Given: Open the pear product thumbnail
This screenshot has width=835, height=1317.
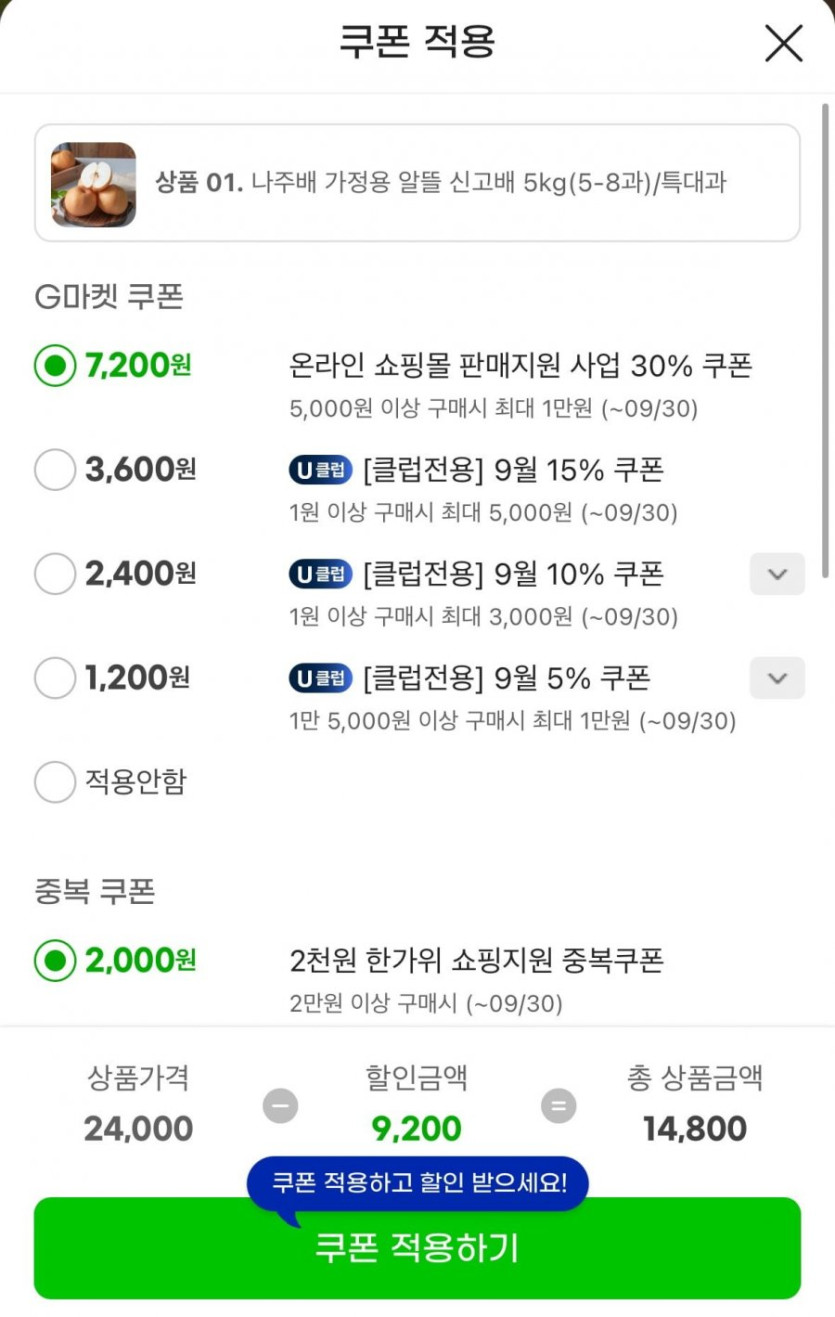Looking at the screenshot, I should click(x=94, y=184).
